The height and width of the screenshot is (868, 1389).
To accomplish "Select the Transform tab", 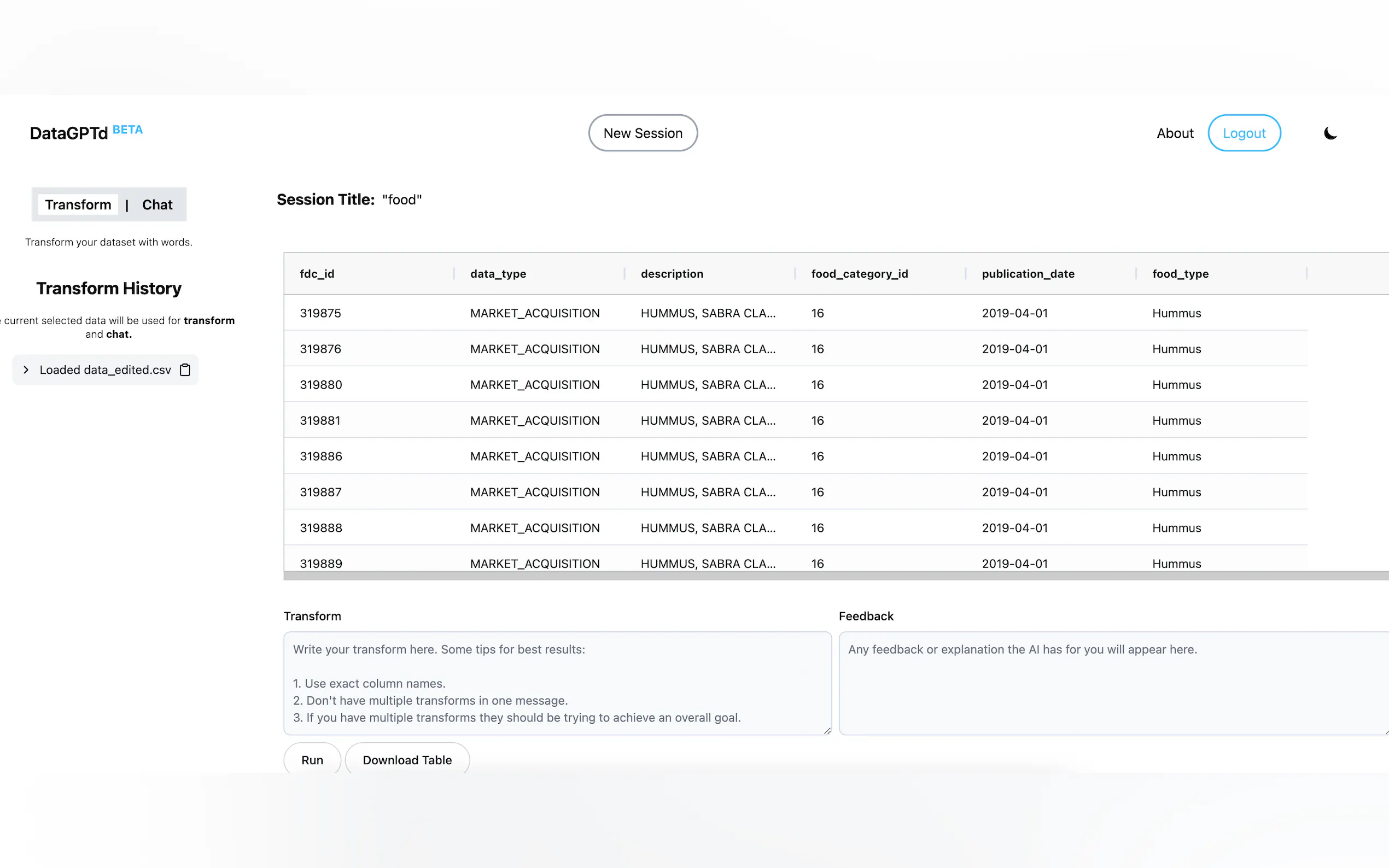I will tap(78, 205).
